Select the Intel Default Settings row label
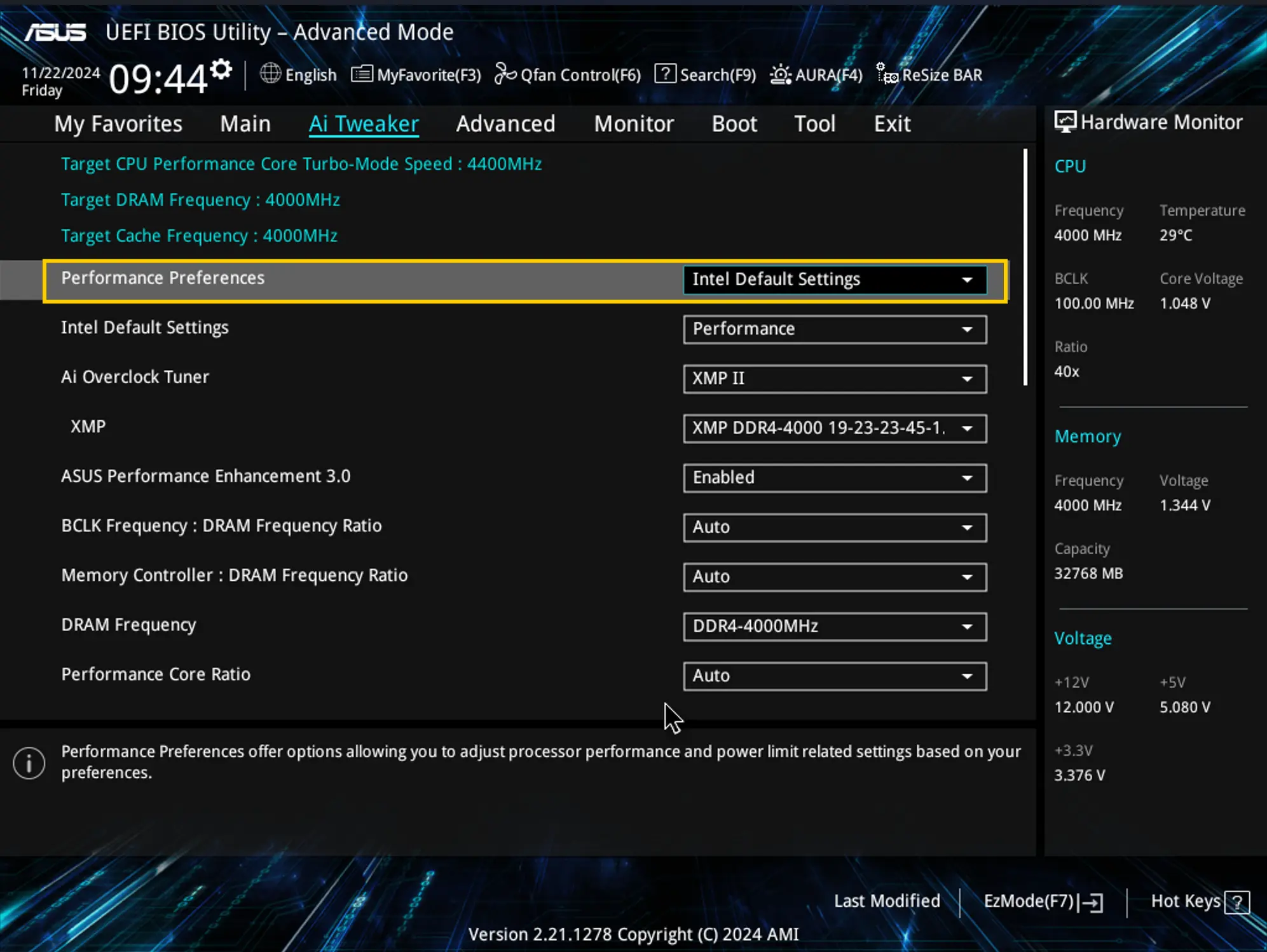Image resolution: width=1267 pixels, height=952 pixels. (x=145, y=327)
